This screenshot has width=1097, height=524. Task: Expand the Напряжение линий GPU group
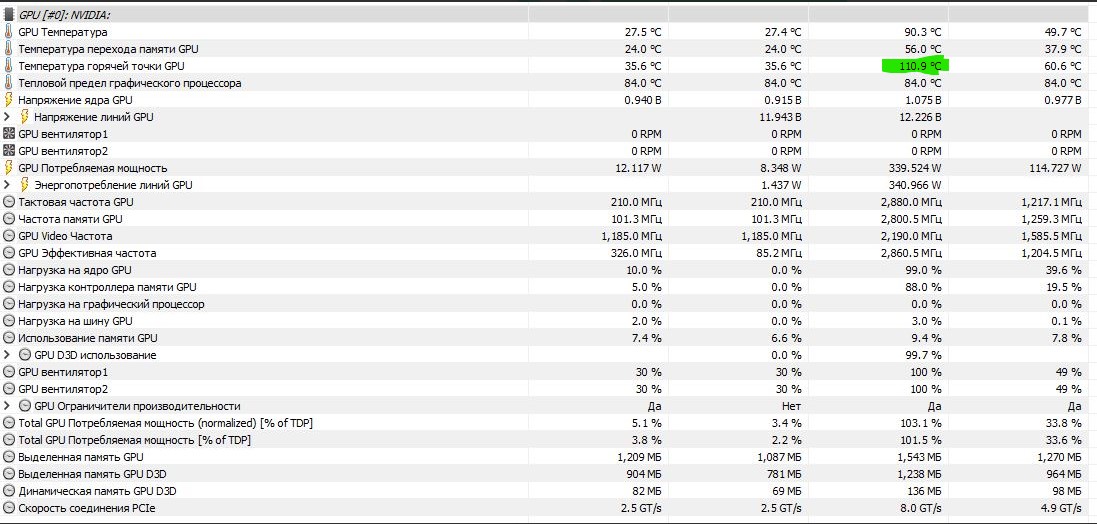(x=8, y=117)
